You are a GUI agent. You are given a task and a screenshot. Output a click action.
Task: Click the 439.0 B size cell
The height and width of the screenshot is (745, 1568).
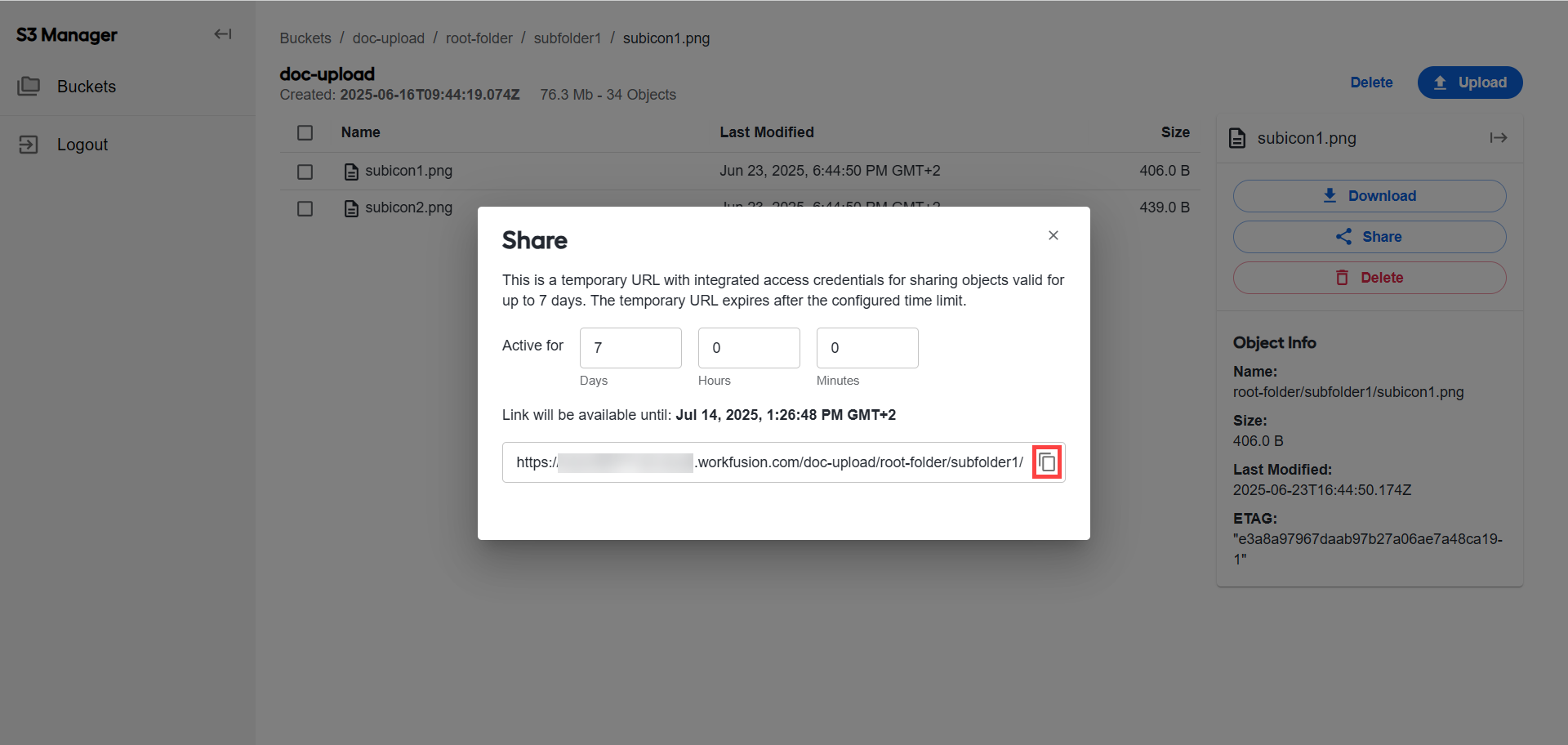1165,207
